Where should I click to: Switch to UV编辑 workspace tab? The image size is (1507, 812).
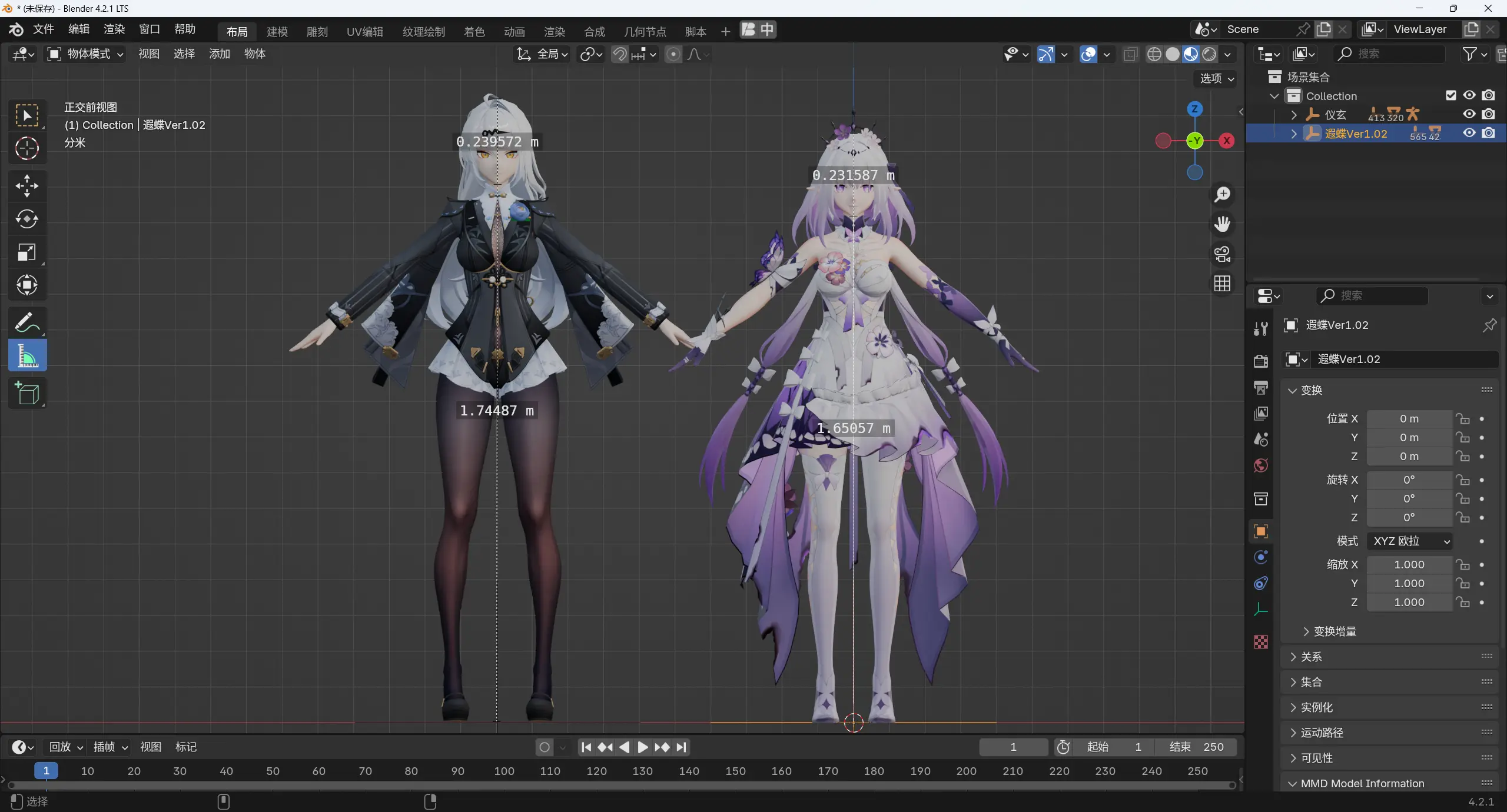pos(364,32)
